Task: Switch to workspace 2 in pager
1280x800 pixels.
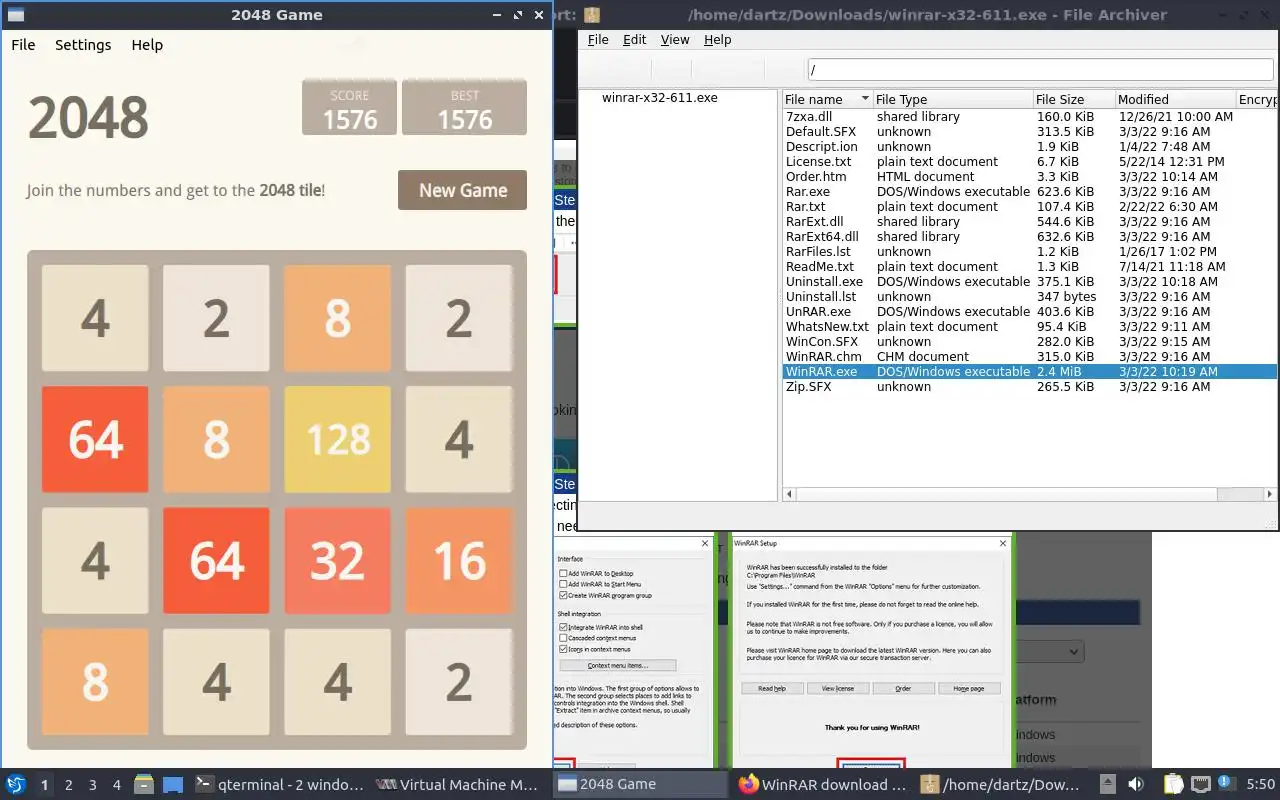Action: pos(69,785)
